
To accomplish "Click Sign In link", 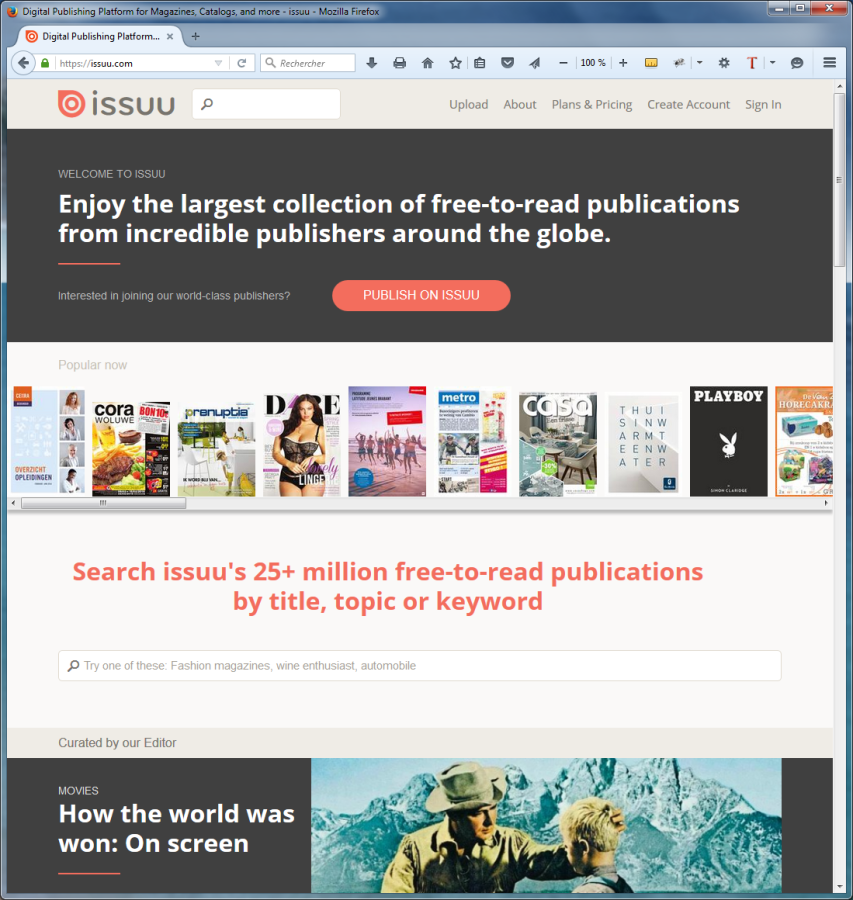I will (x=763, y=104).
